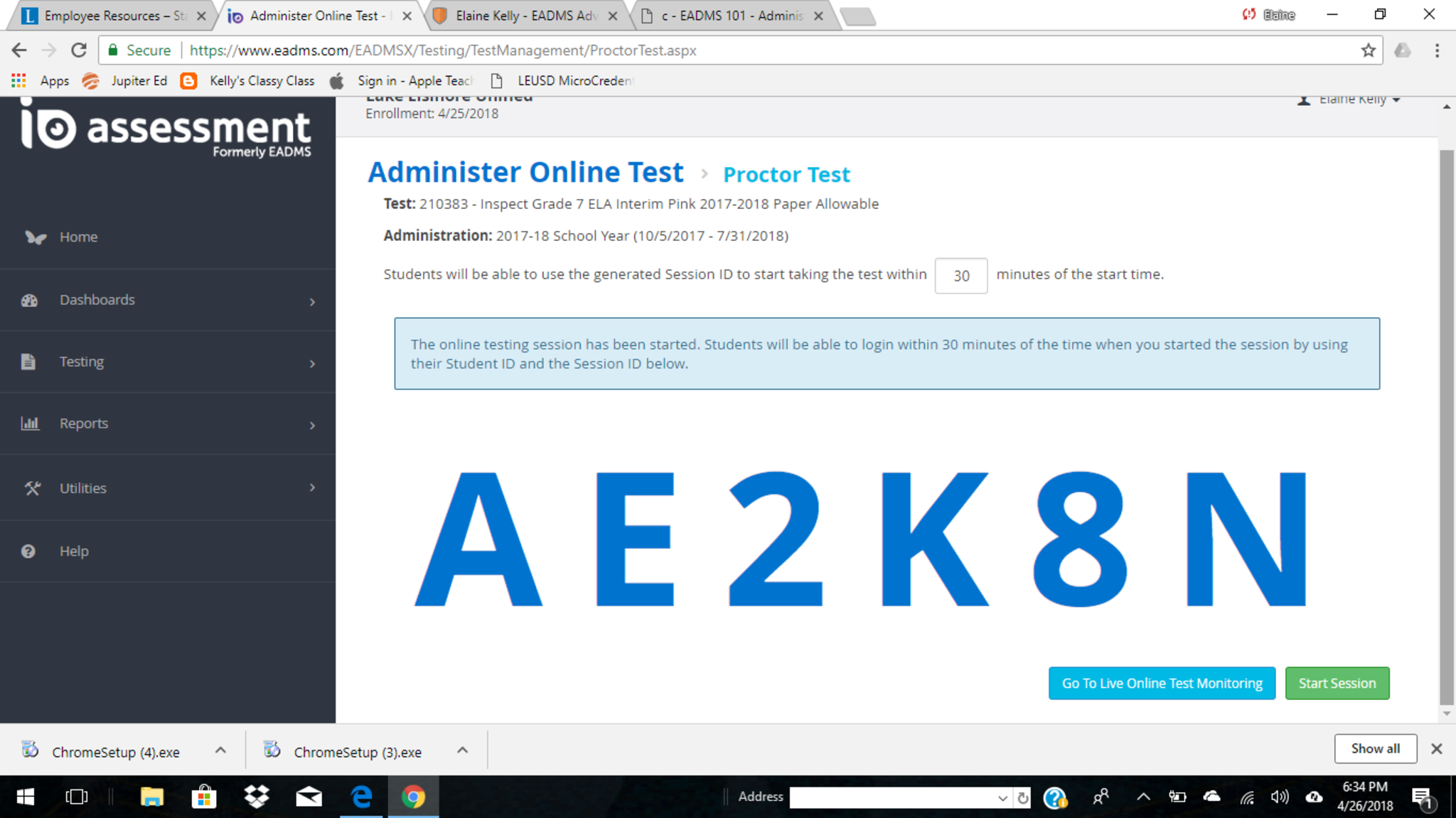1456x818 pixels.
Task: Click the minutes input field showing 30
Action: [x=960, y=276]
